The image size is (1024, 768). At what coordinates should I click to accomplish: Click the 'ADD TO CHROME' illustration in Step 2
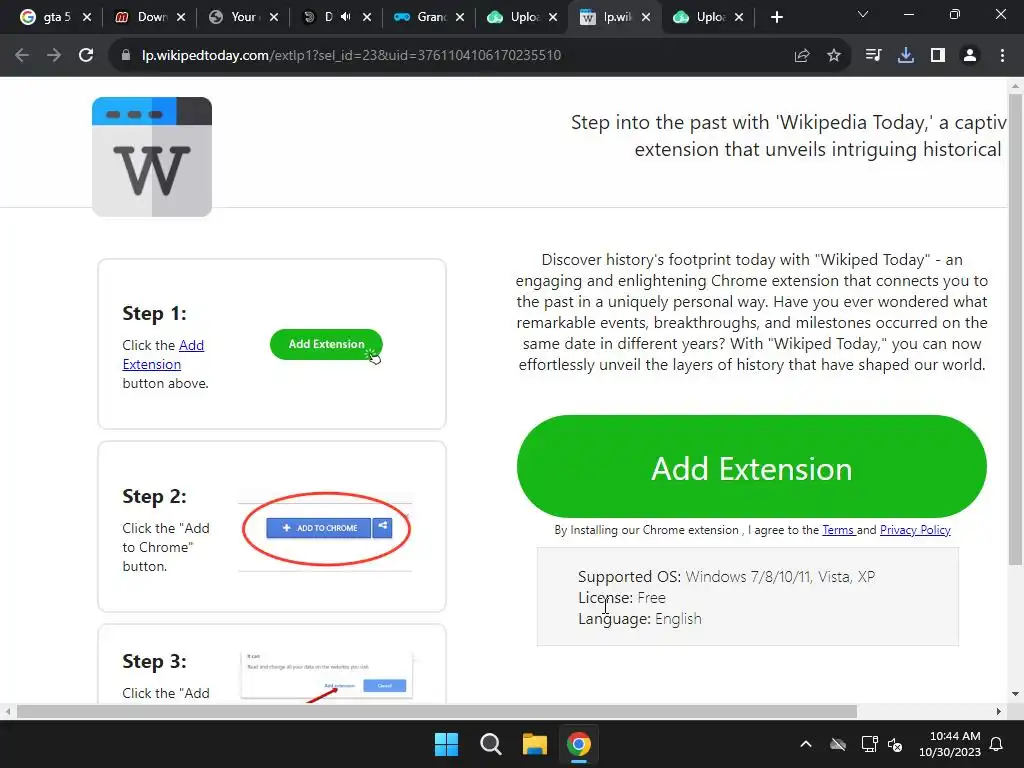[x=328, y=528]
